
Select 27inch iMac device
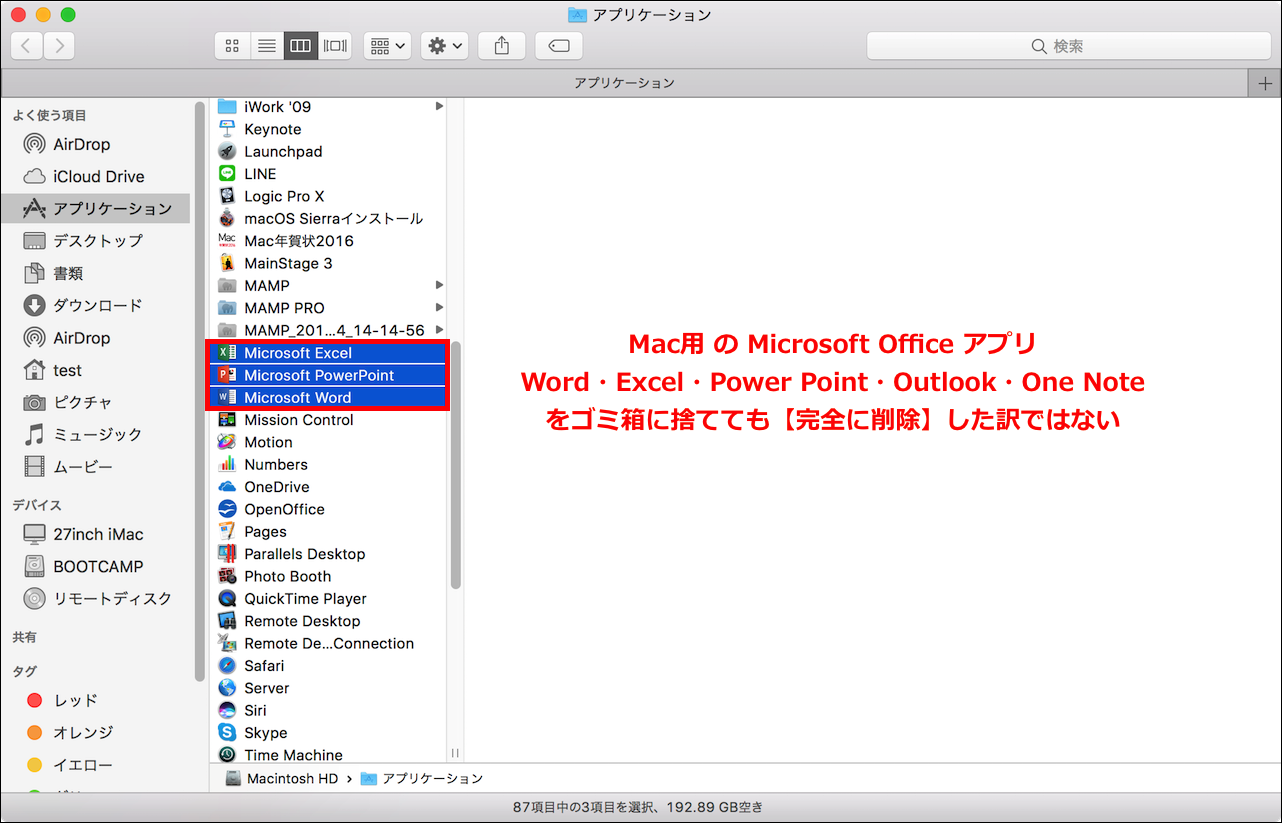pos(98,534)
